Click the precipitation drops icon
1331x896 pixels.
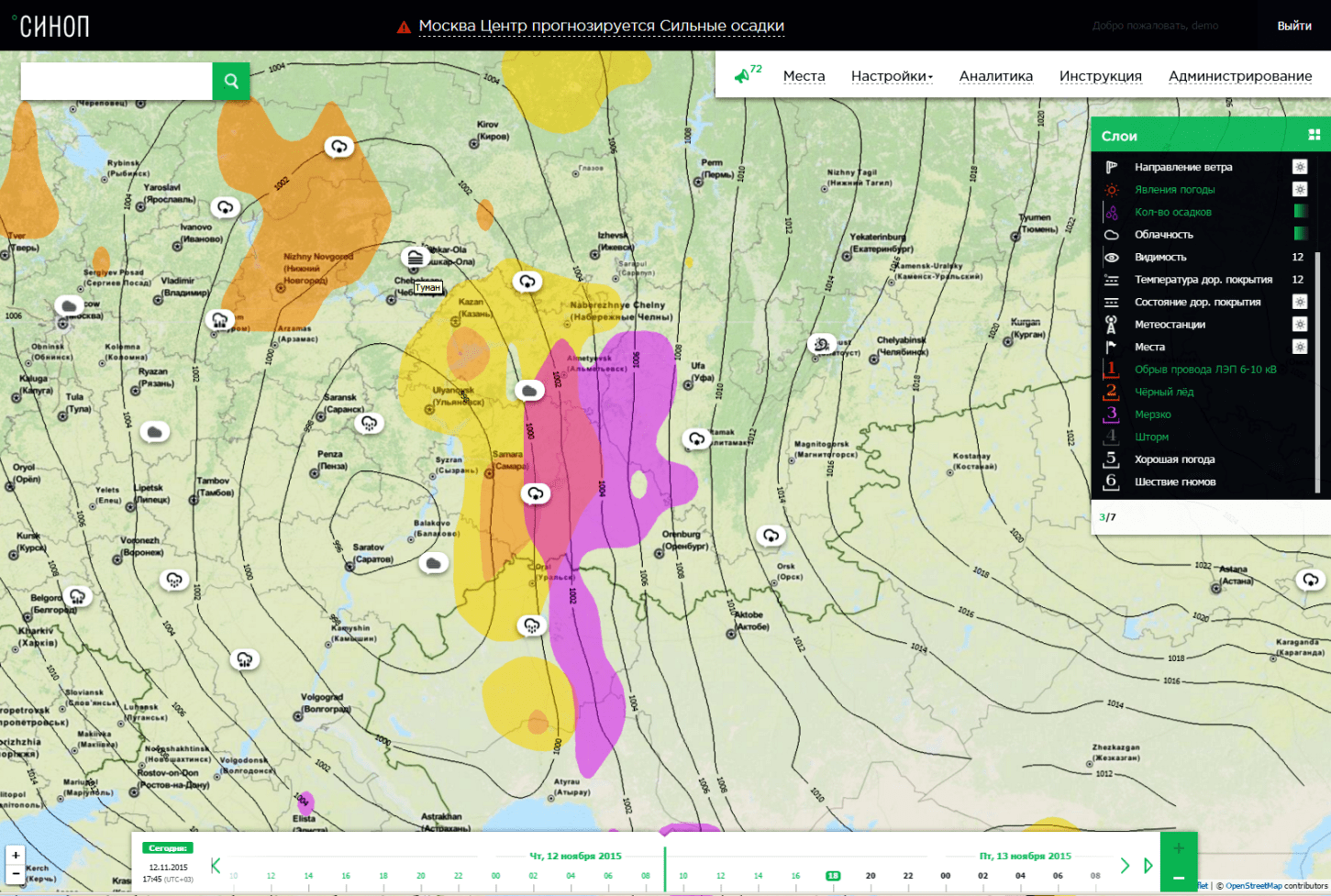coord(1111,212)
